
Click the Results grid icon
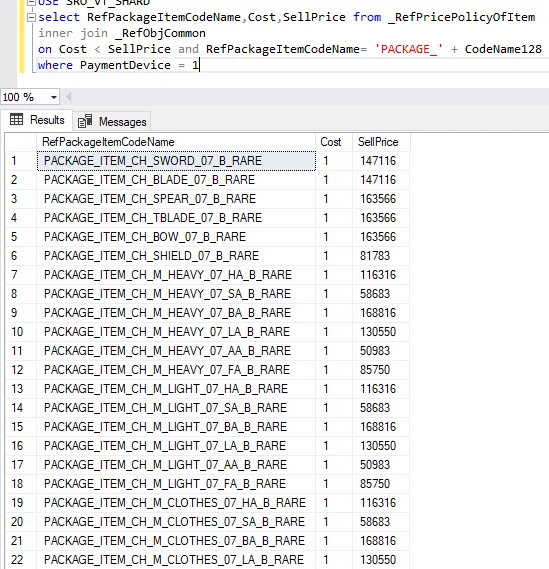[x=16, y=119]
